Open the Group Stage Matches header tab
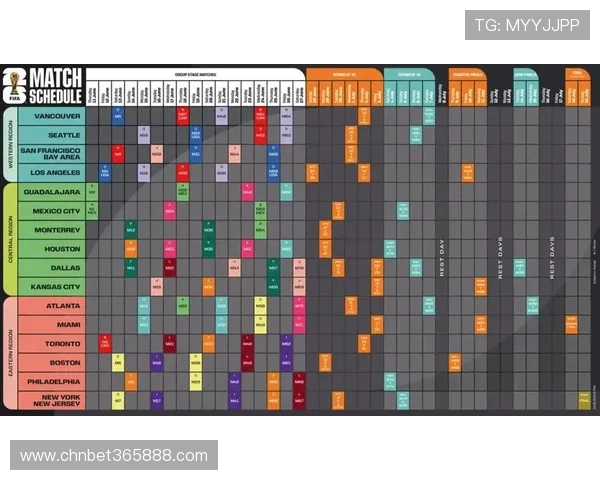Screen dimensions: 600x480 click(196, 74)
